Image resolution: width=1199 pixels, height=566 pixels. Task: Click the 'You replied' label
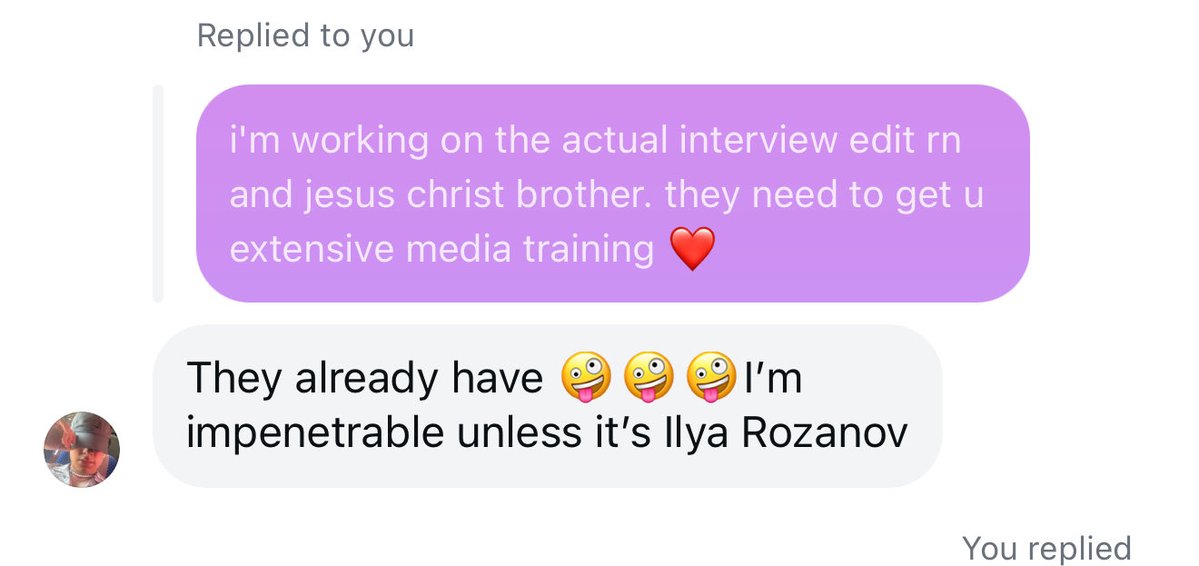[1046, 548]
